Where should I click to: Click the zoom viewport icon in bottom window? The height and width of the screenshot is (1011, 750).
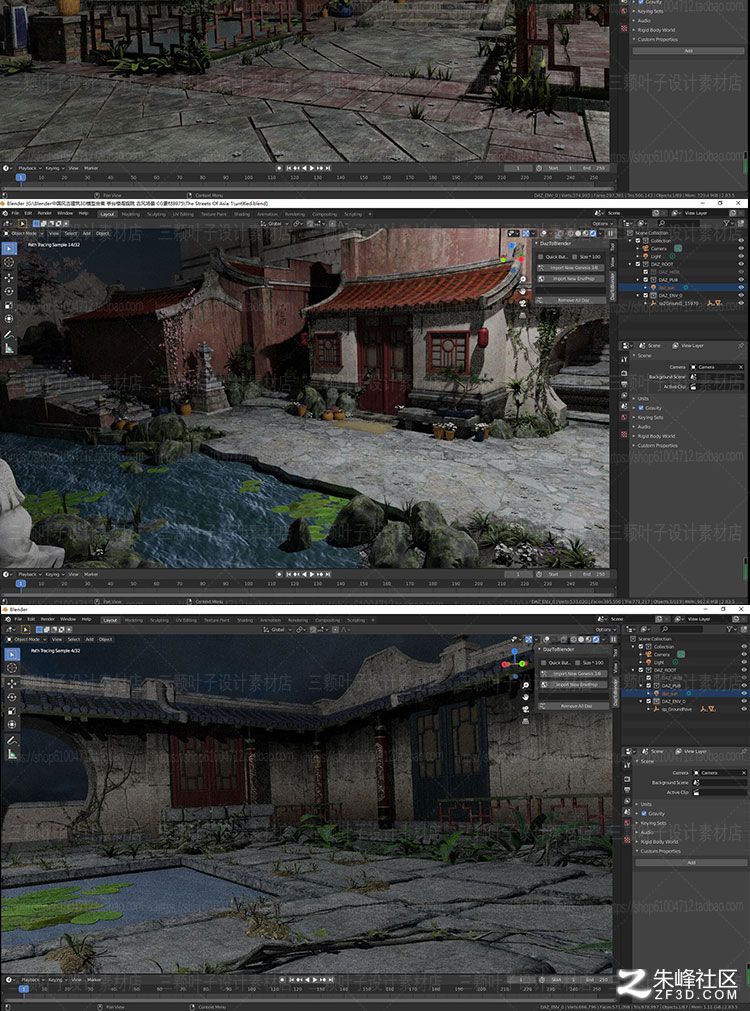click(526, 685)
